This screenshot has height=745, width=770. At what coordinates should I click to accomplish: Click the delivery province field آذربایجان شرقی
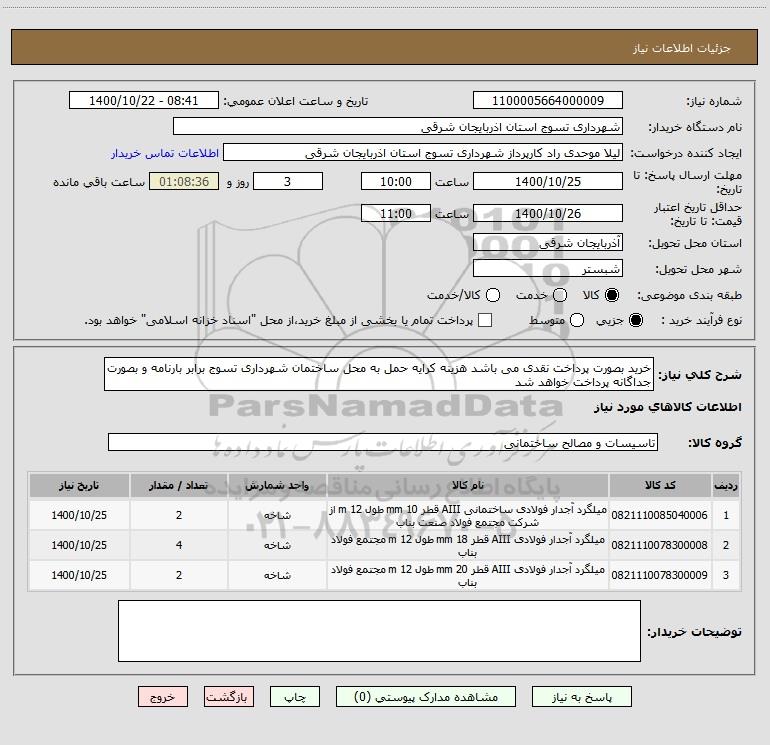point(548,242)
